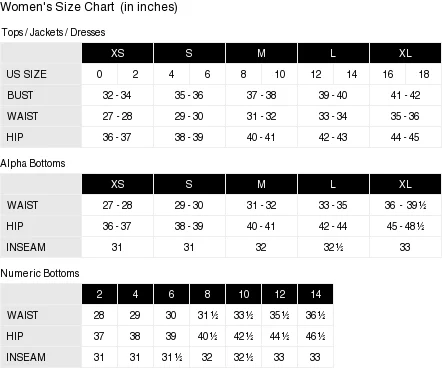Click size 2 header in Numeric Bottoms
Screen dimensions: 442x368
tap(99, 294)
